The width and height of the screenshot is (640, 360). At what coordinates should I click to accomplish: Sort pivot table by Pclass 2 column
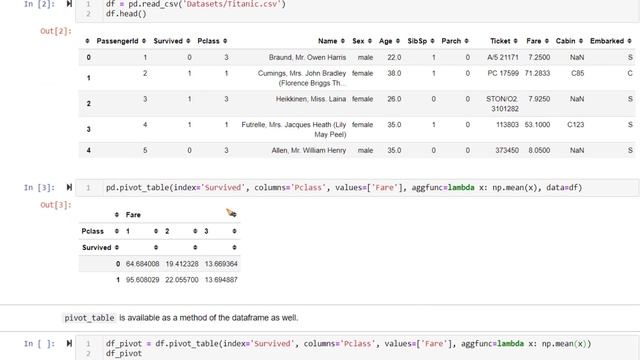click(x=195, y=231)
